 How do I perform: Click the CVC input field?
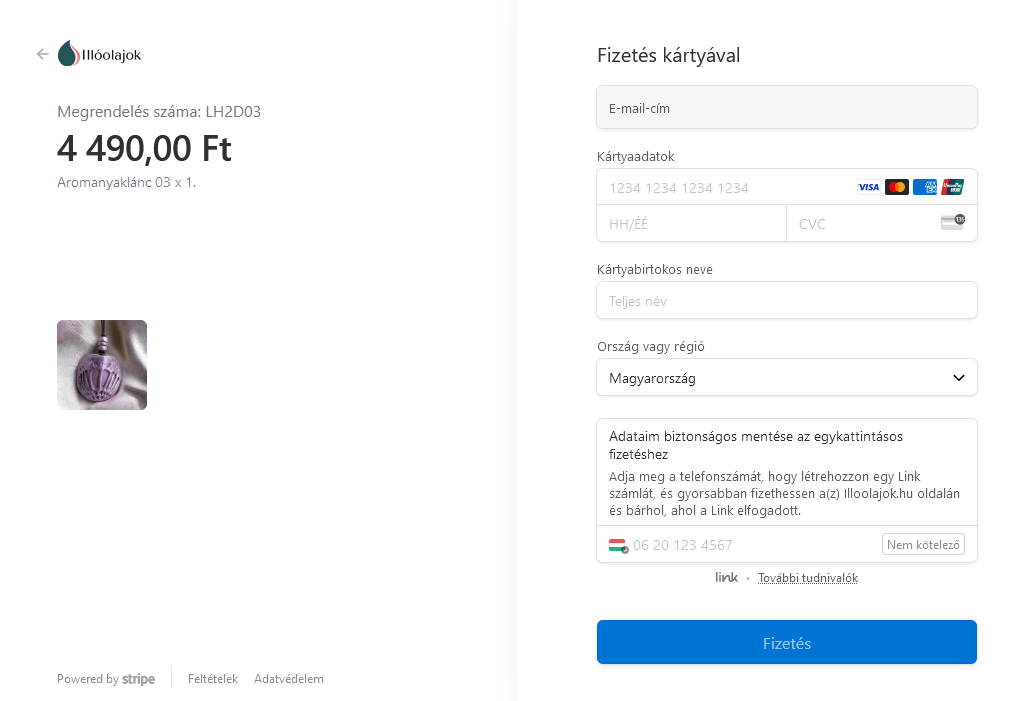[860, 224]
